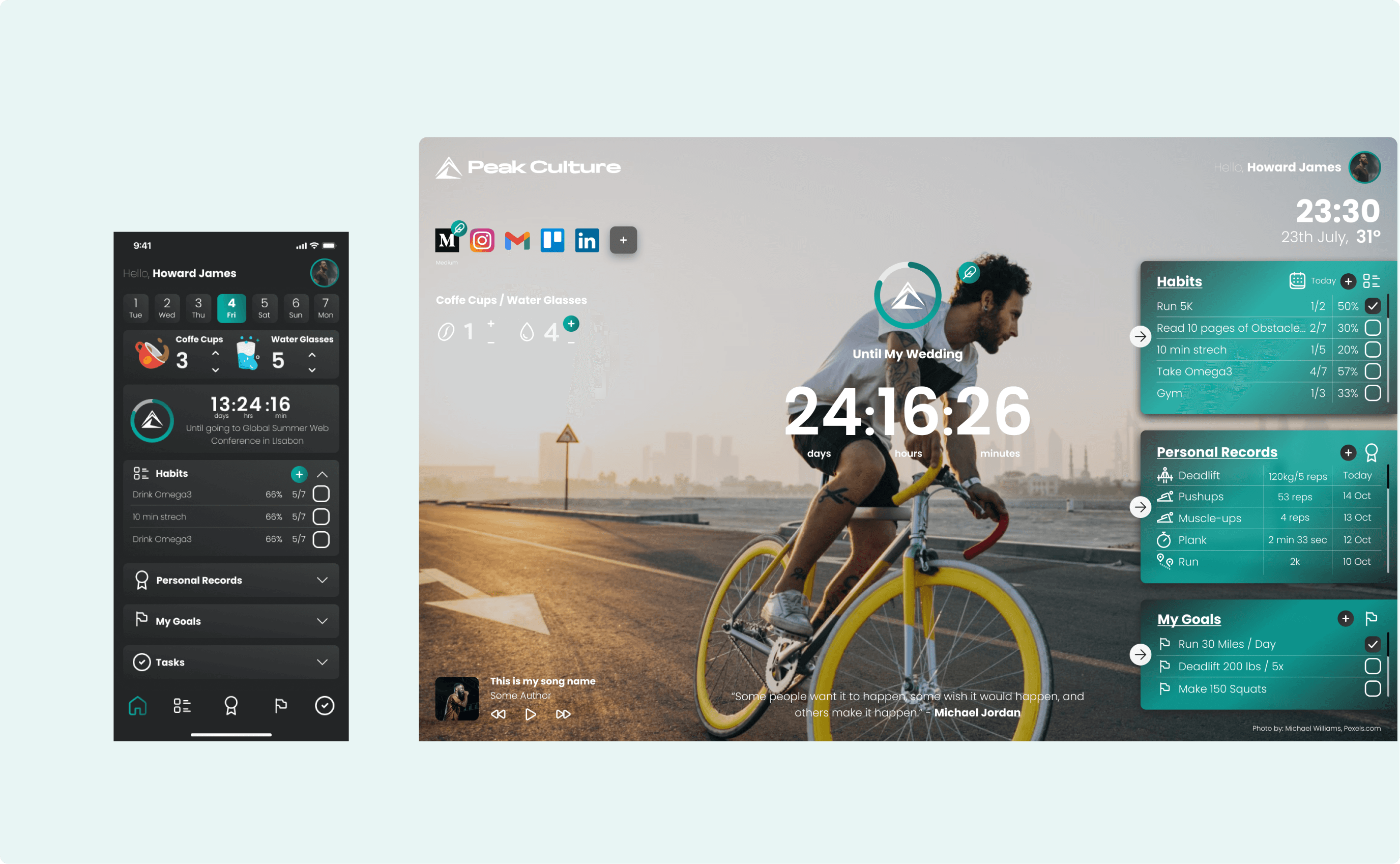Mark 10 min strech done on mobile
The image size is (1400, 864).
tap(321, 516)
